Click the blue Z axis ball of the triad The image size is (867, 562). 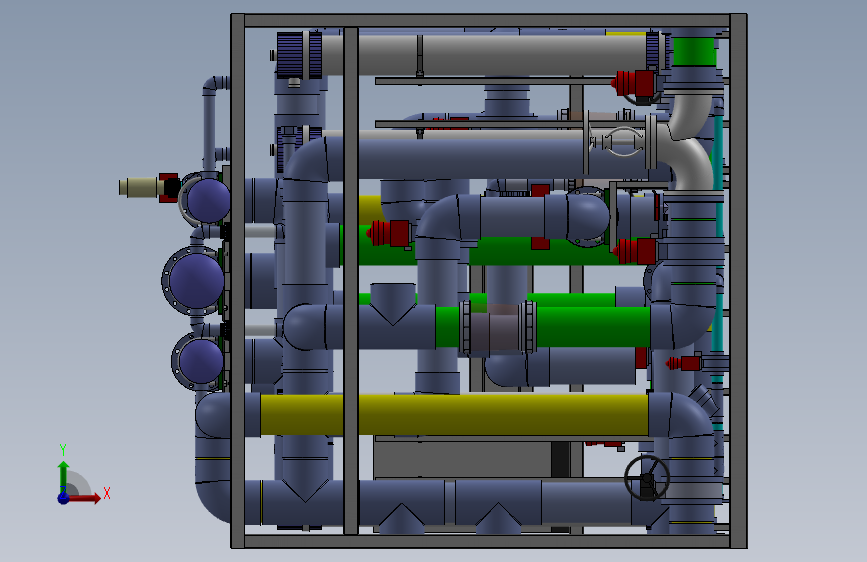click(x=64, y=498)
